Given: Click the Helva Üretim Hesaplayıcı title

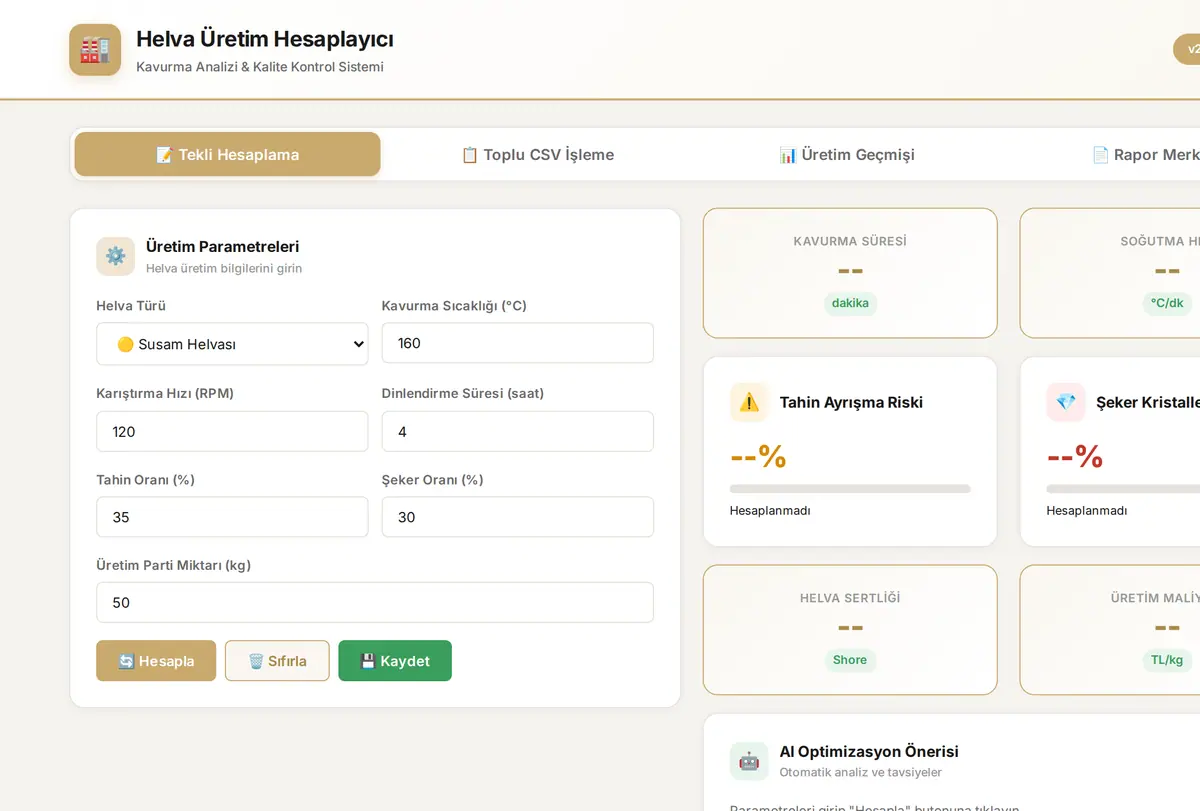Looking at the screenshot, I should coord(265,39).
